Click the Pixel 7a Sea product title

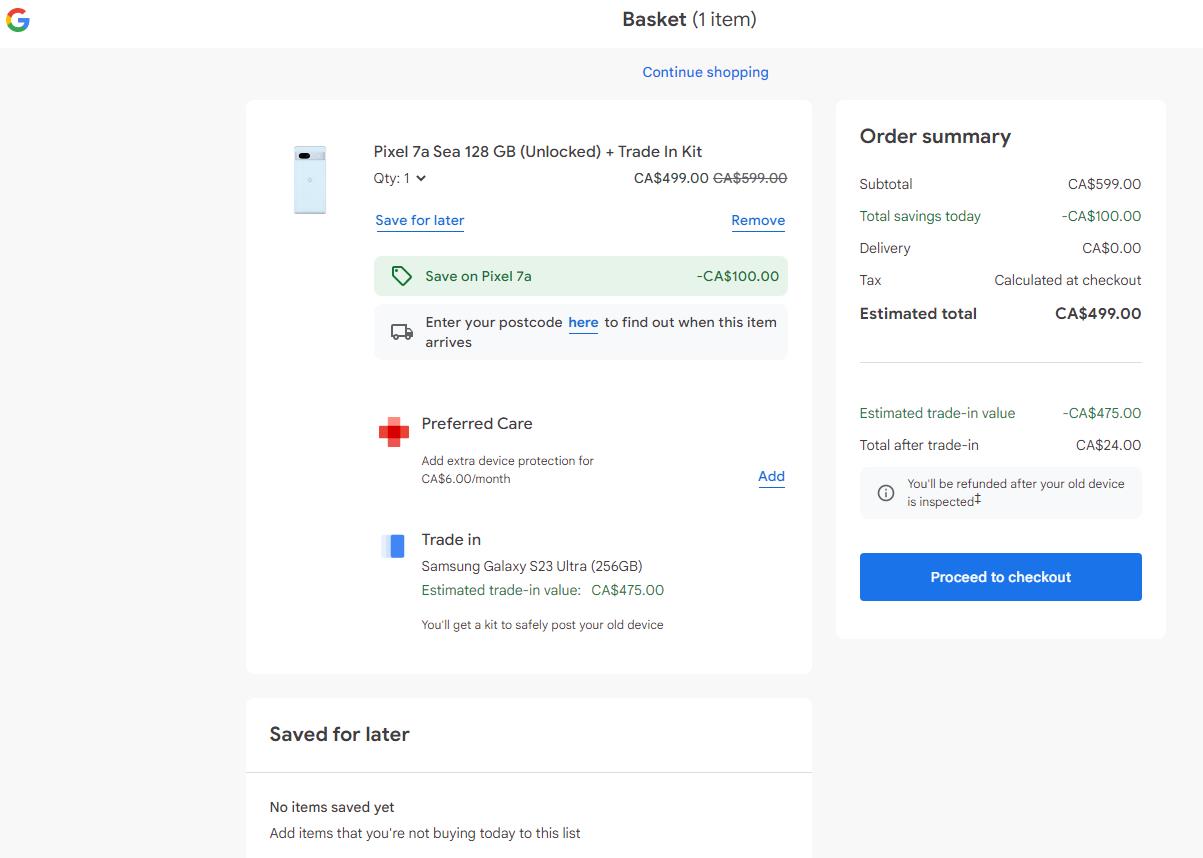[538, 152]
